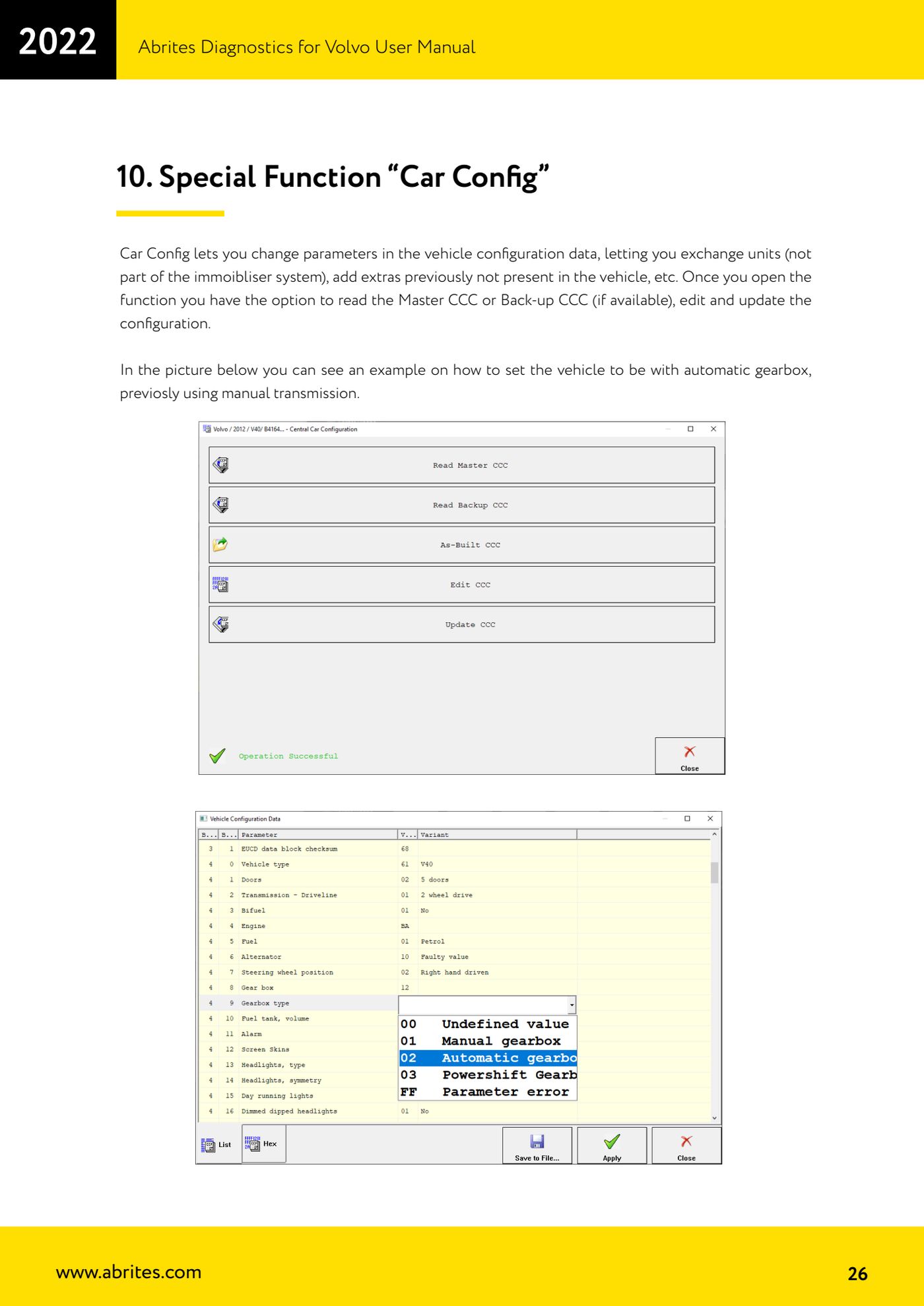Close the Central Car Configuration dialog via Close button
Screen dimensions: 924x1306
pos(690,756)
